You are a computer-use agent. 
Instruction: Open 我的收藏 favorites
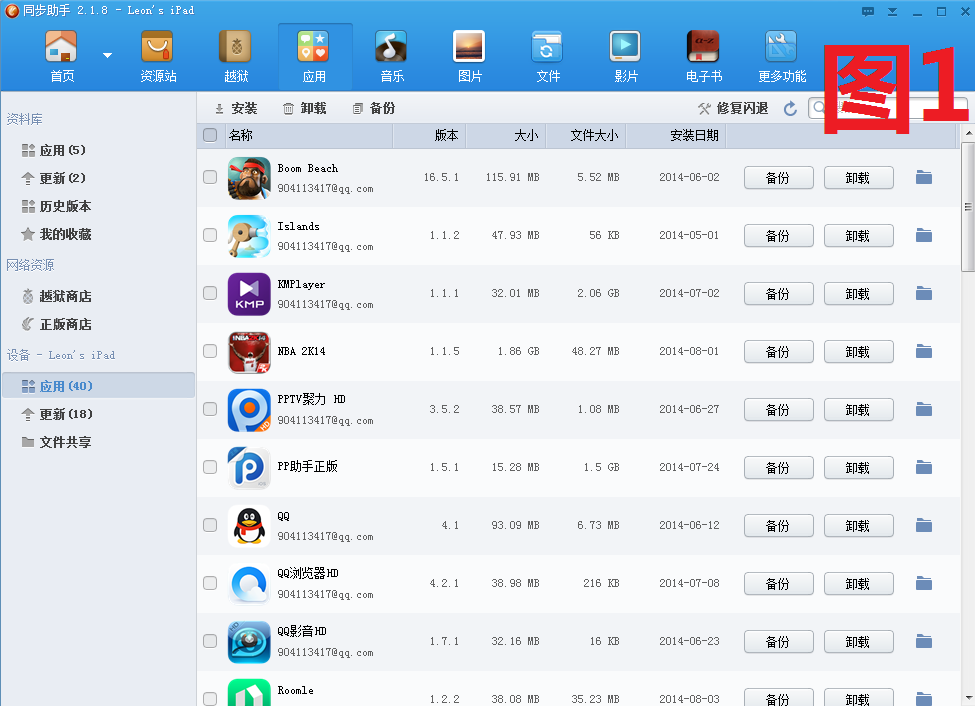[56, 235]
